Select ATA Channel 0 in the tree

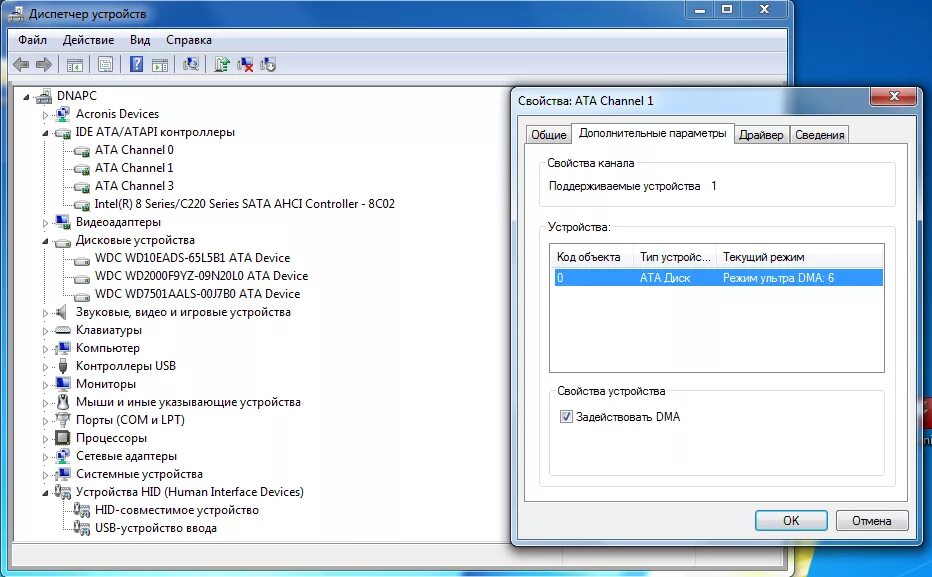coord(134,150)
